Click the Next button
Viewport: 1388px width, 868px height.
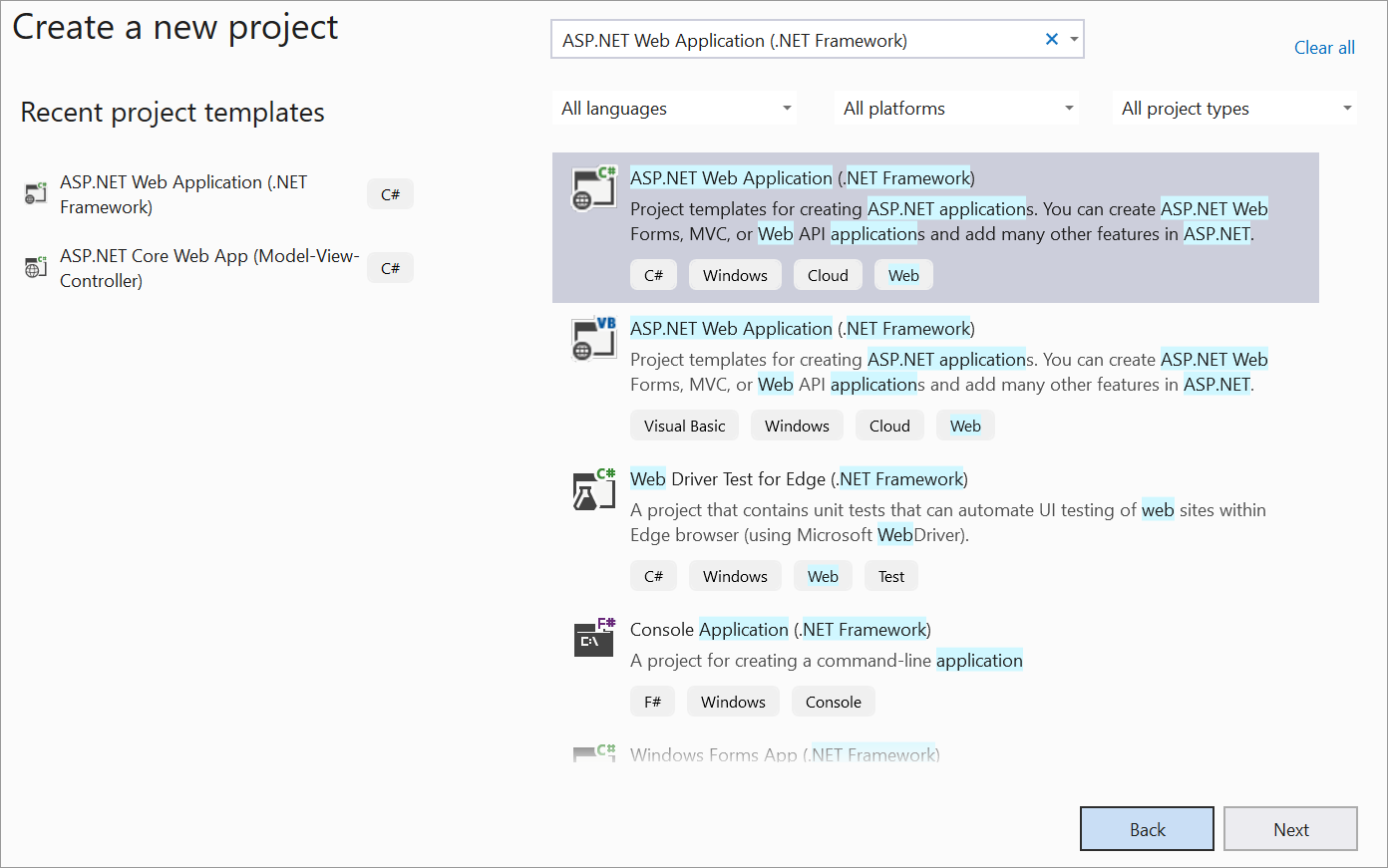[1290, 828]
